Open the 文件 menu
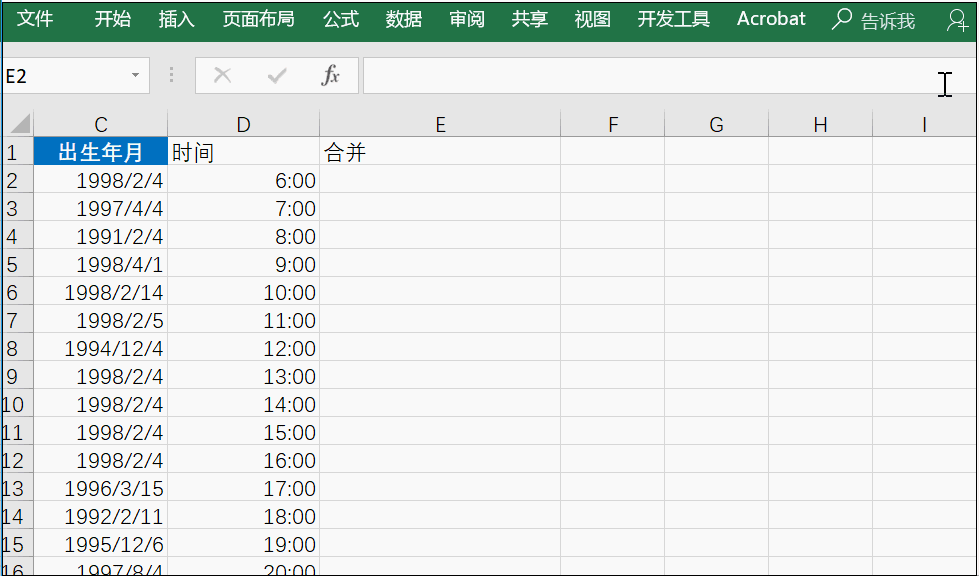This screenshot has height=576, width=979. [x=34, y=19]
